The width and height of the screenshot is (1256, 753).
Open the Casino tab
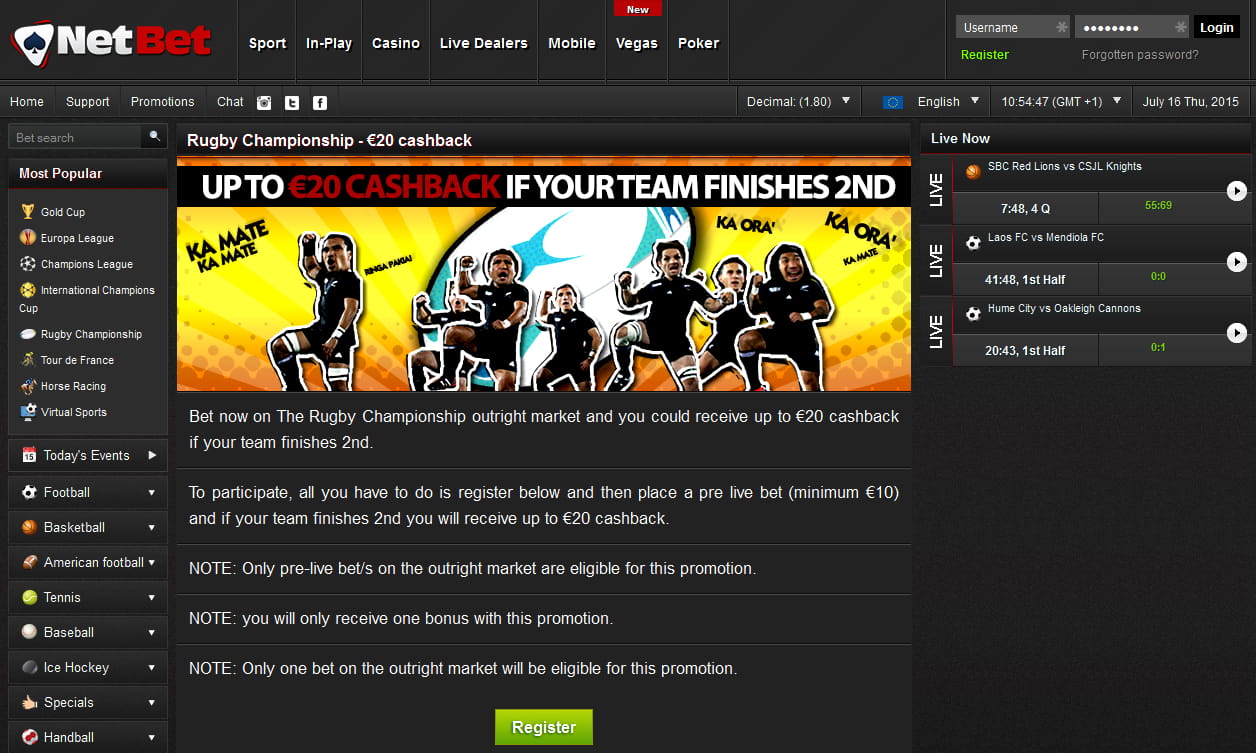[x=396, y=43]
